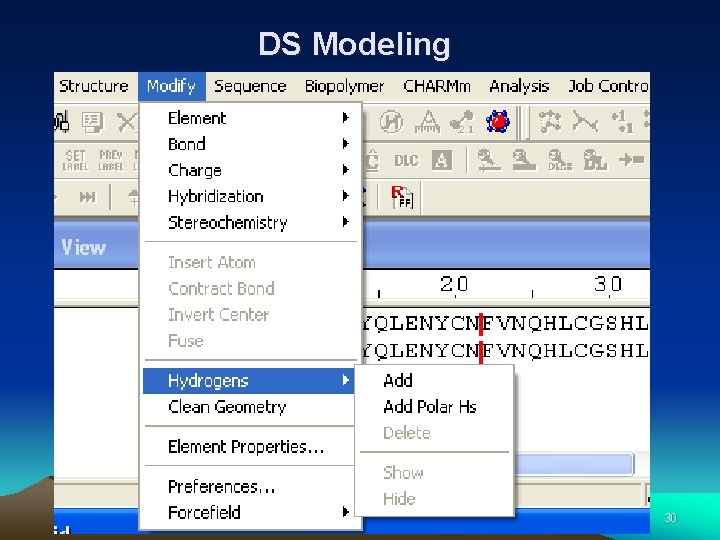
Task: Click the right-arrow with bar icon
Action: tap(631, 160)
